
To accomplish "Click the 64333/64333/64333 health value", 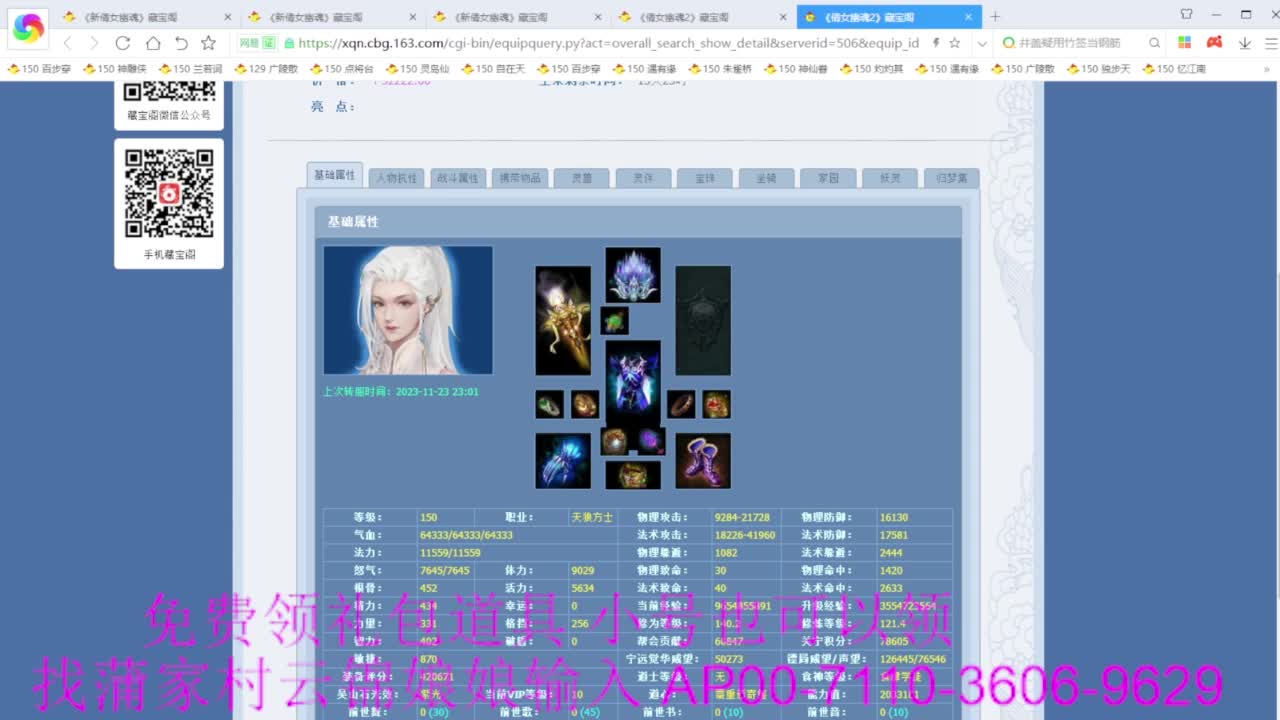I will (x=466, y=535).
